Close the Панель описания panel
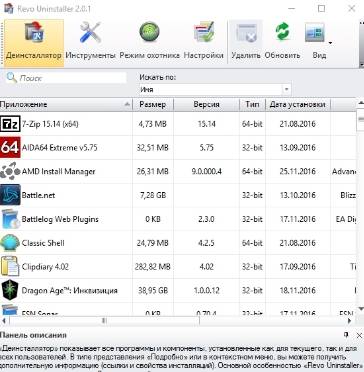The width and height of the screenshot is (364, 372). pyautogui.click(x=359, y=335)
